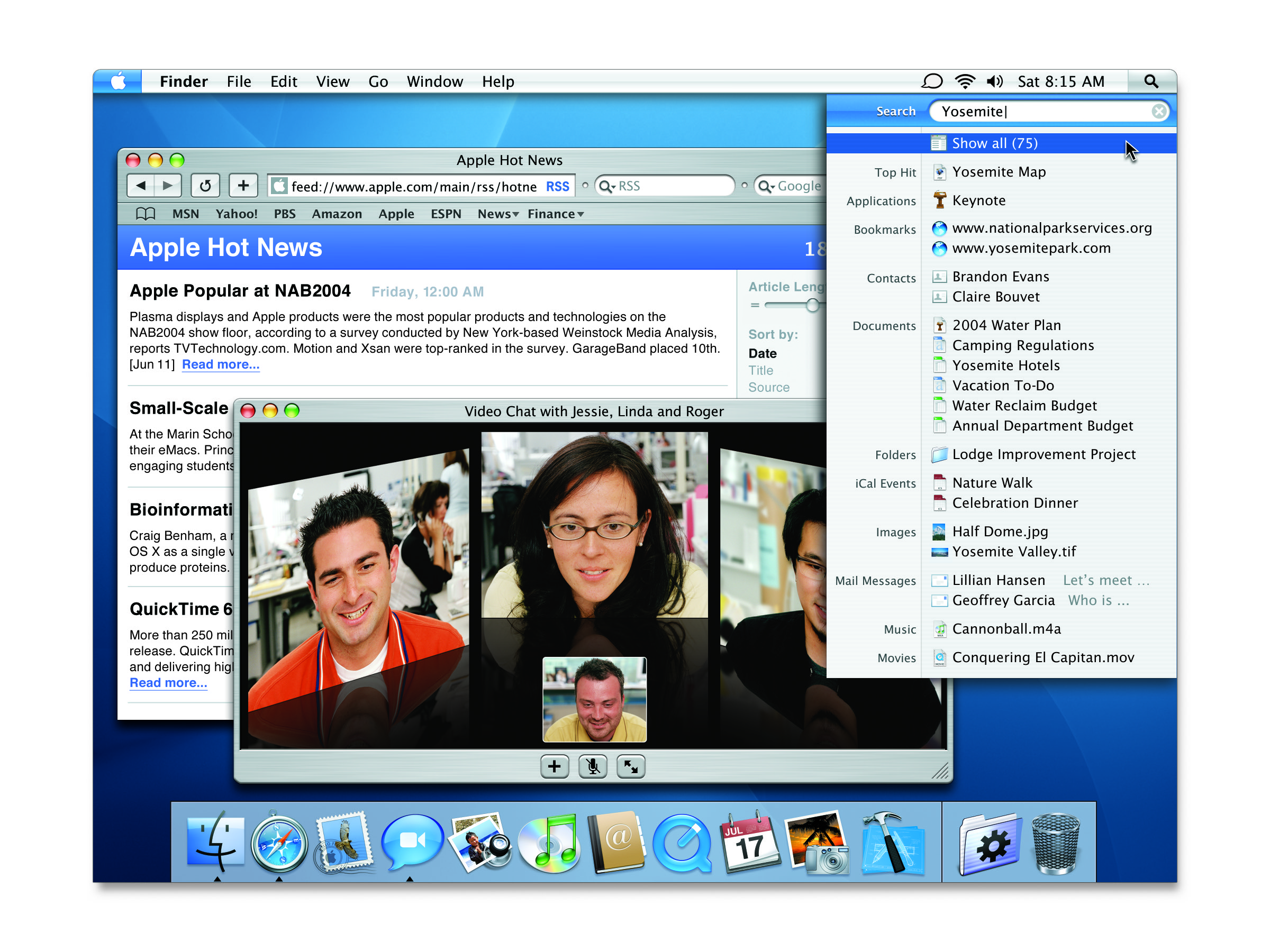1270x952 pixels.
Task: Open iCal from the Dock
Action: (x=750, y=843)
